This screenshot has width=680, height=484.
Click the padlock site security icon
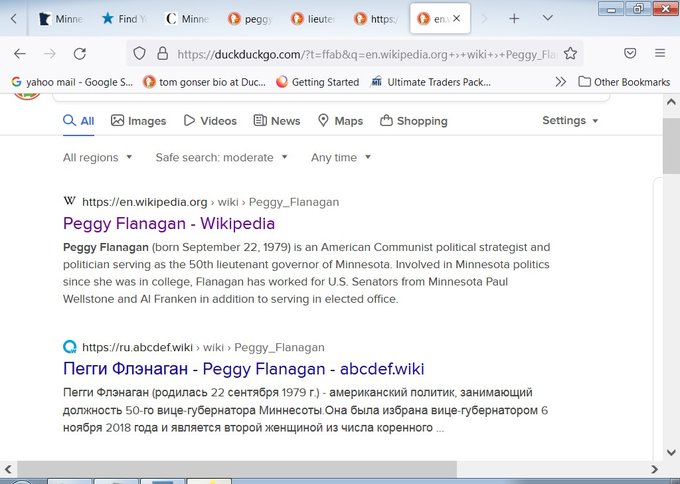(163, 54)
